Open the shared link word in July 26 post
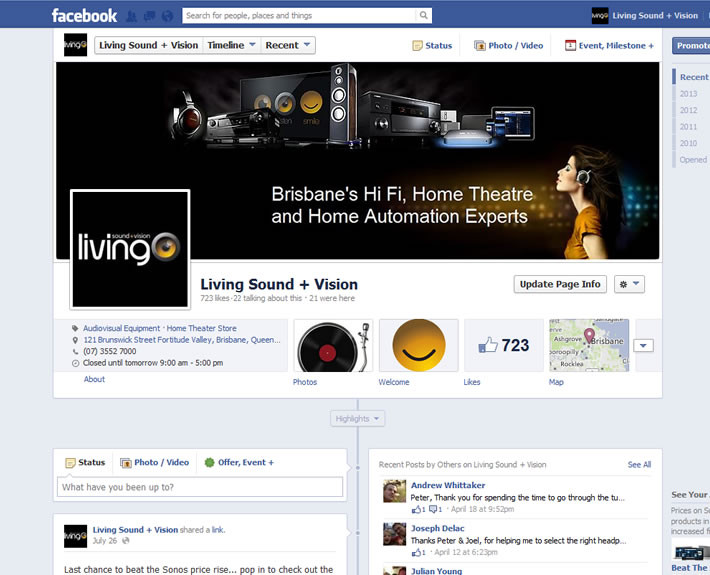 click(217, 530)
